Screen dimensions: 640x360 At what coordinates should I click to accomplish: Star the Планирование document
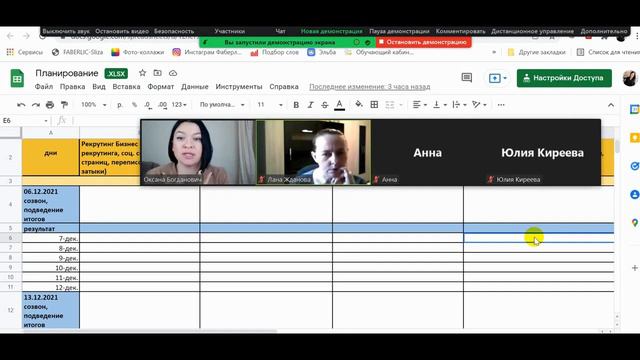click(142, 73)
